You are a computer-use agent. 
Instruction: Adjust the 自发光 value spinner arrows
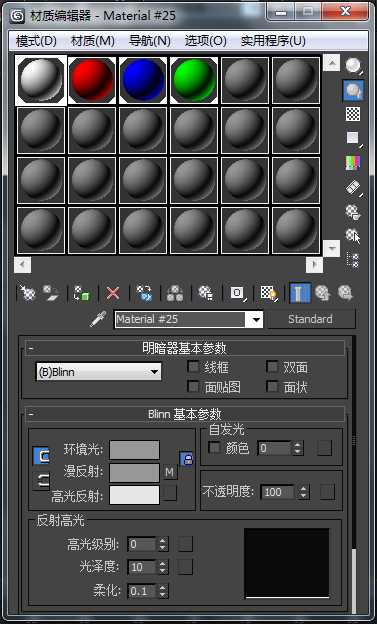point(297,448)
